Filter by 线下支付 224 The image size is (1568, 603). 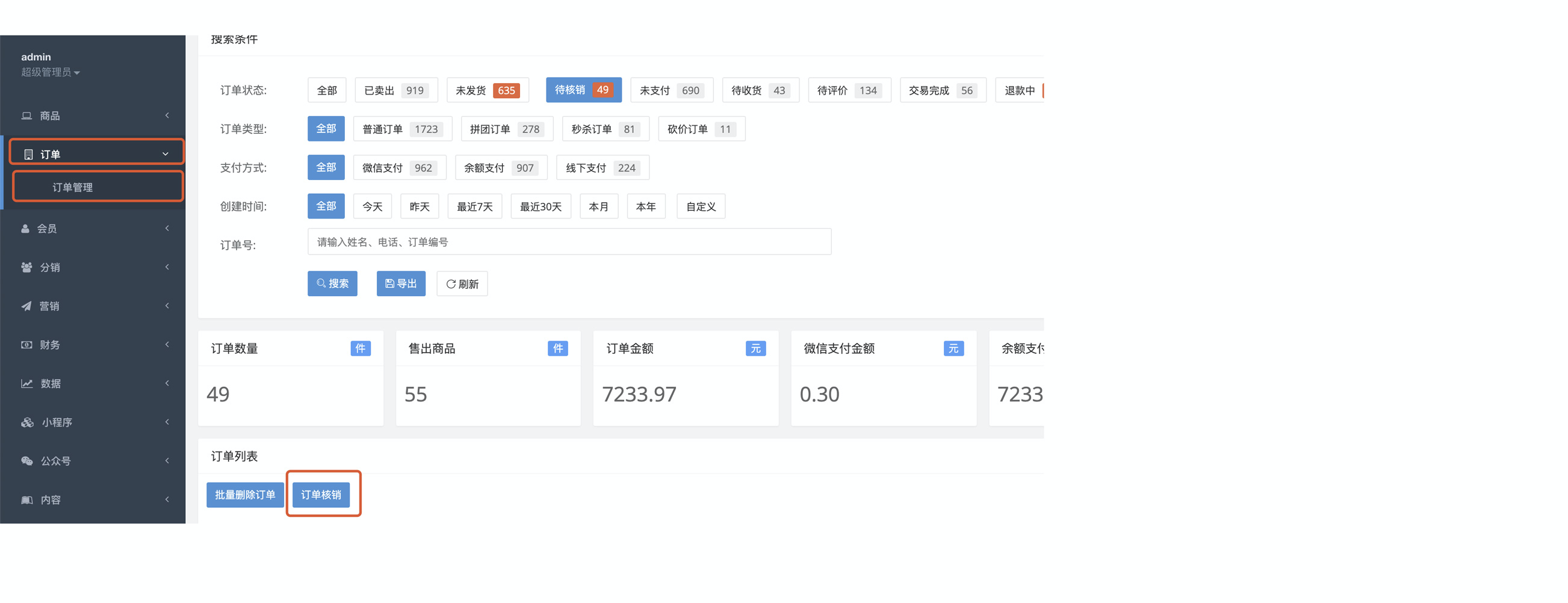[x=603, y=168]
